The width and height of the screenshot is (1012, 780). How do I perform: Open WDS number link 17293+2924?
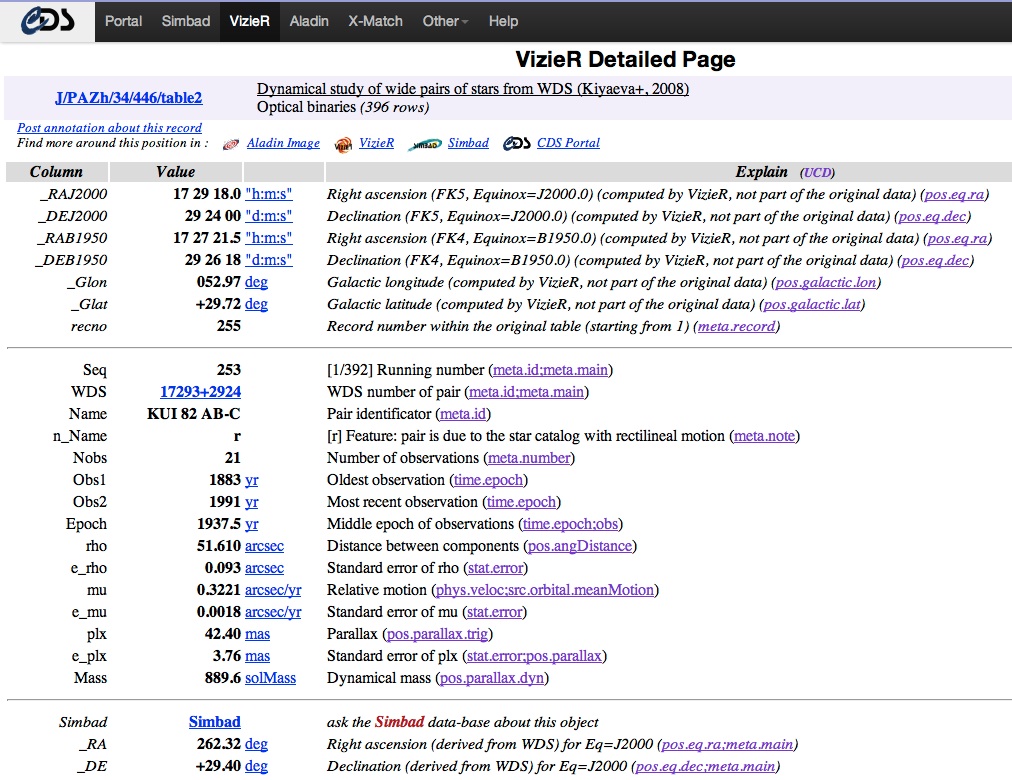(201, 392)
